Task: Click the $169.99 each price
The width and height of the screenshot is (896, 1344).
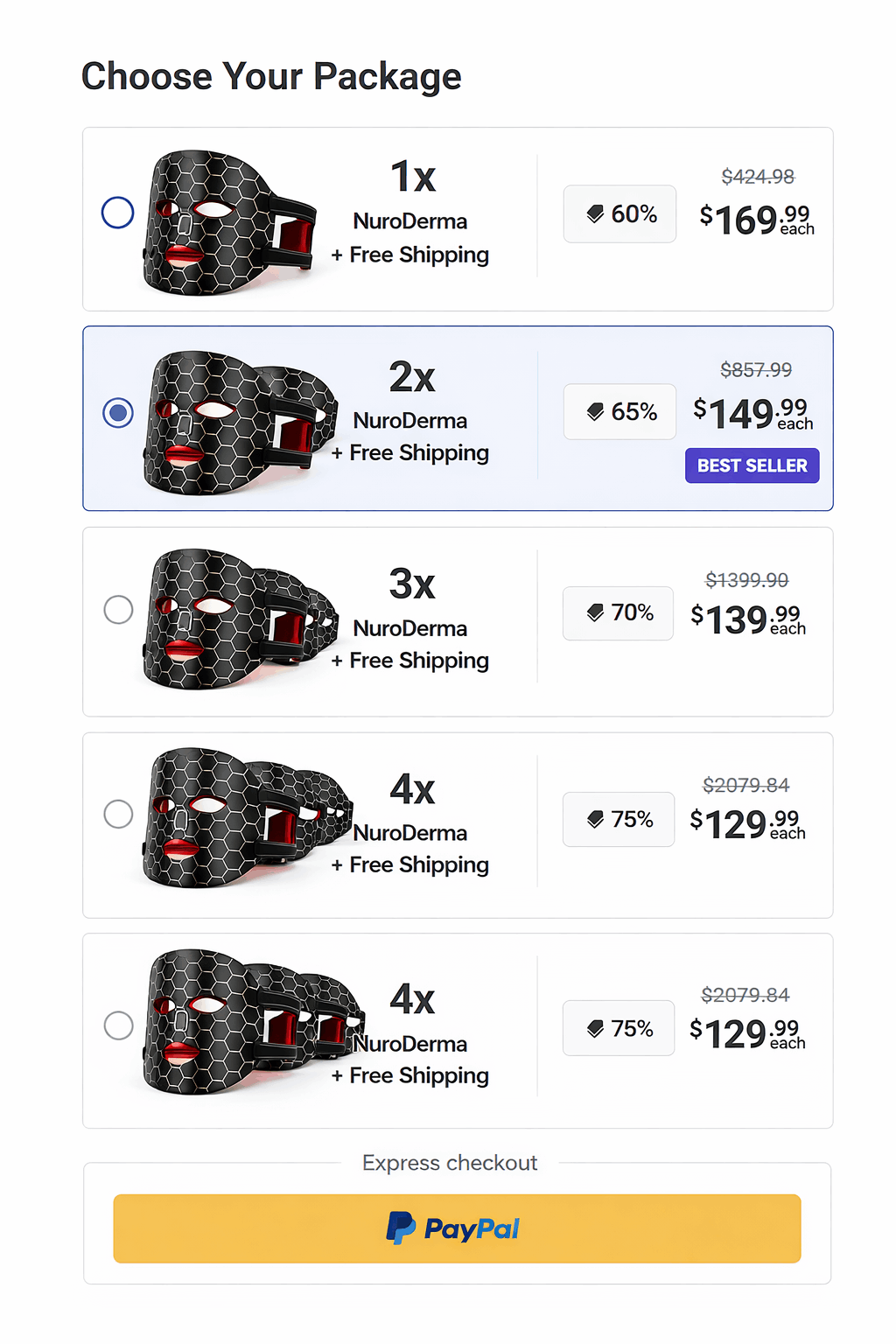Action: point(756,220)
